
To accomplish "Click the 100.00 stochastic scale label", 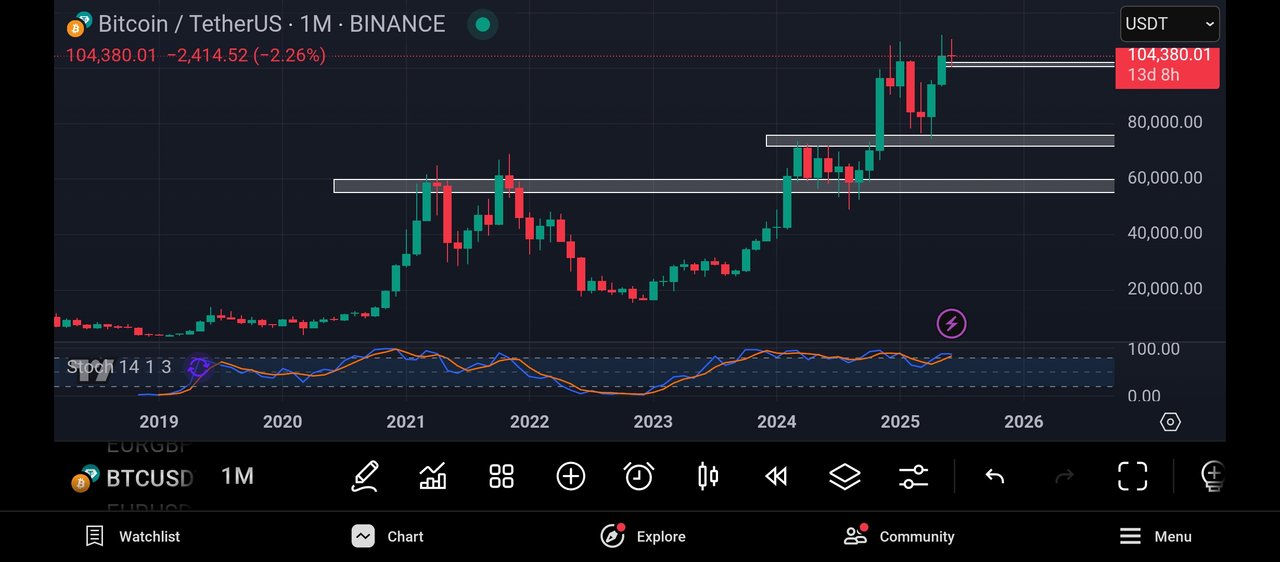I will [1153, 349].
